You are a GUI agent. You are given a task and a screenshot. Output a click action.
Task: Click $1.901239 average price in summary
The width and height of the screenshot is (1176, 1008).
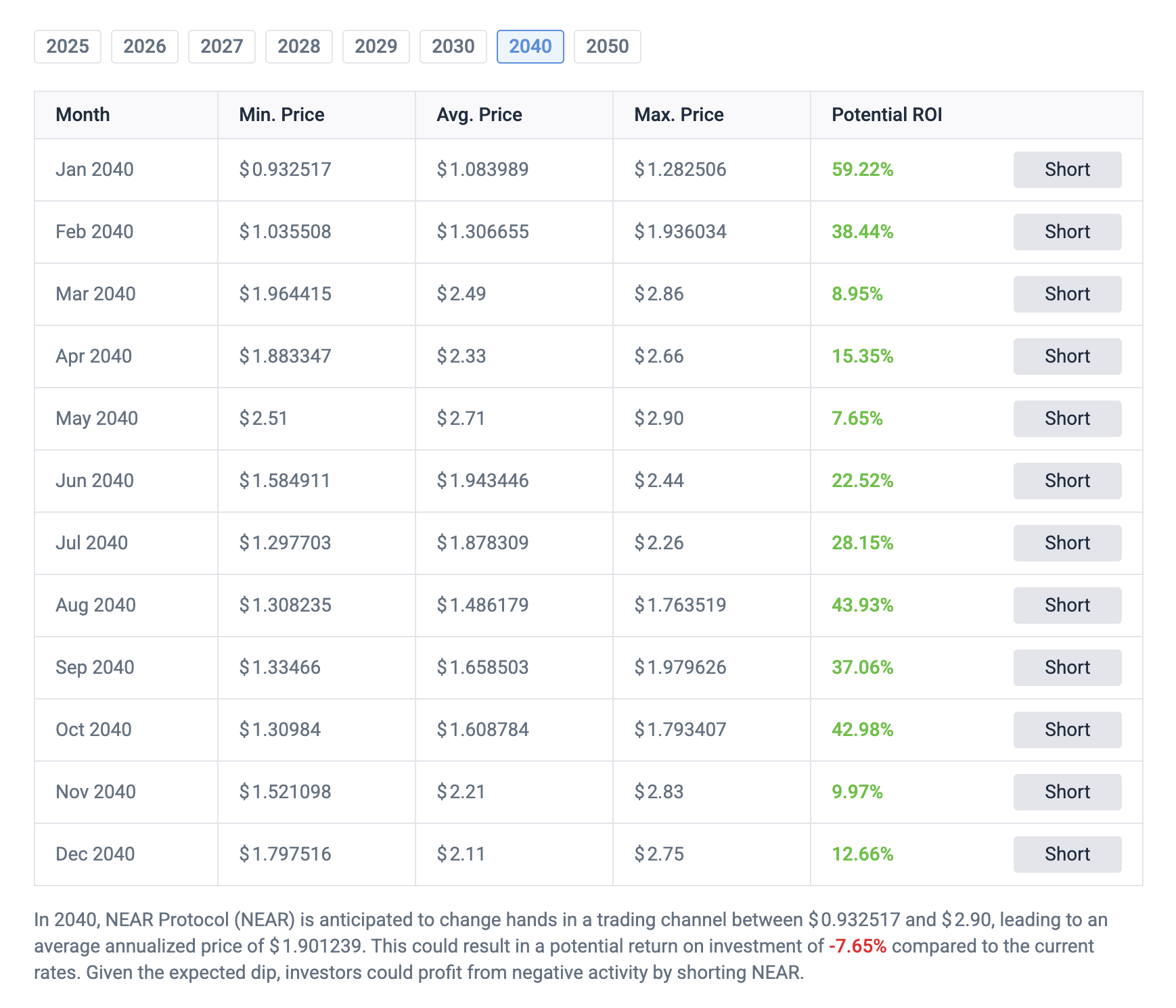pyautogui.click(x=315, y=946)
